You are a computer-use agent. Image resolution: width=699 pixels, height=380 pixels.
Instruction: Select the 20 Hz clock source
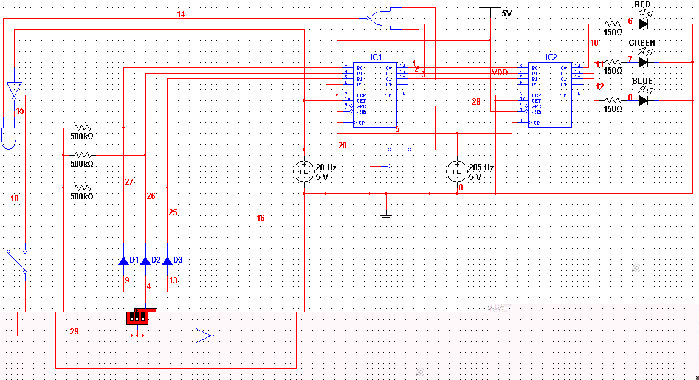pyautogui.click(x=304, y=171)
